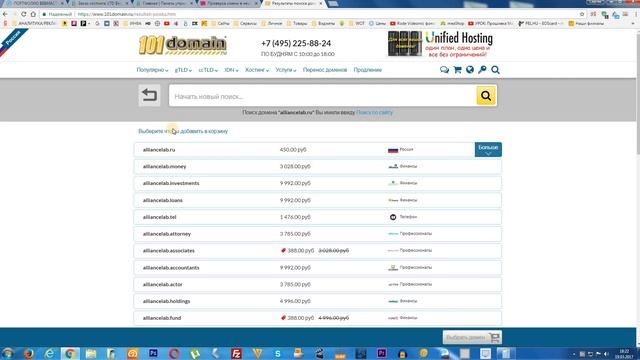Open File Explorer folder in taskbar

(x=91, y=353)
